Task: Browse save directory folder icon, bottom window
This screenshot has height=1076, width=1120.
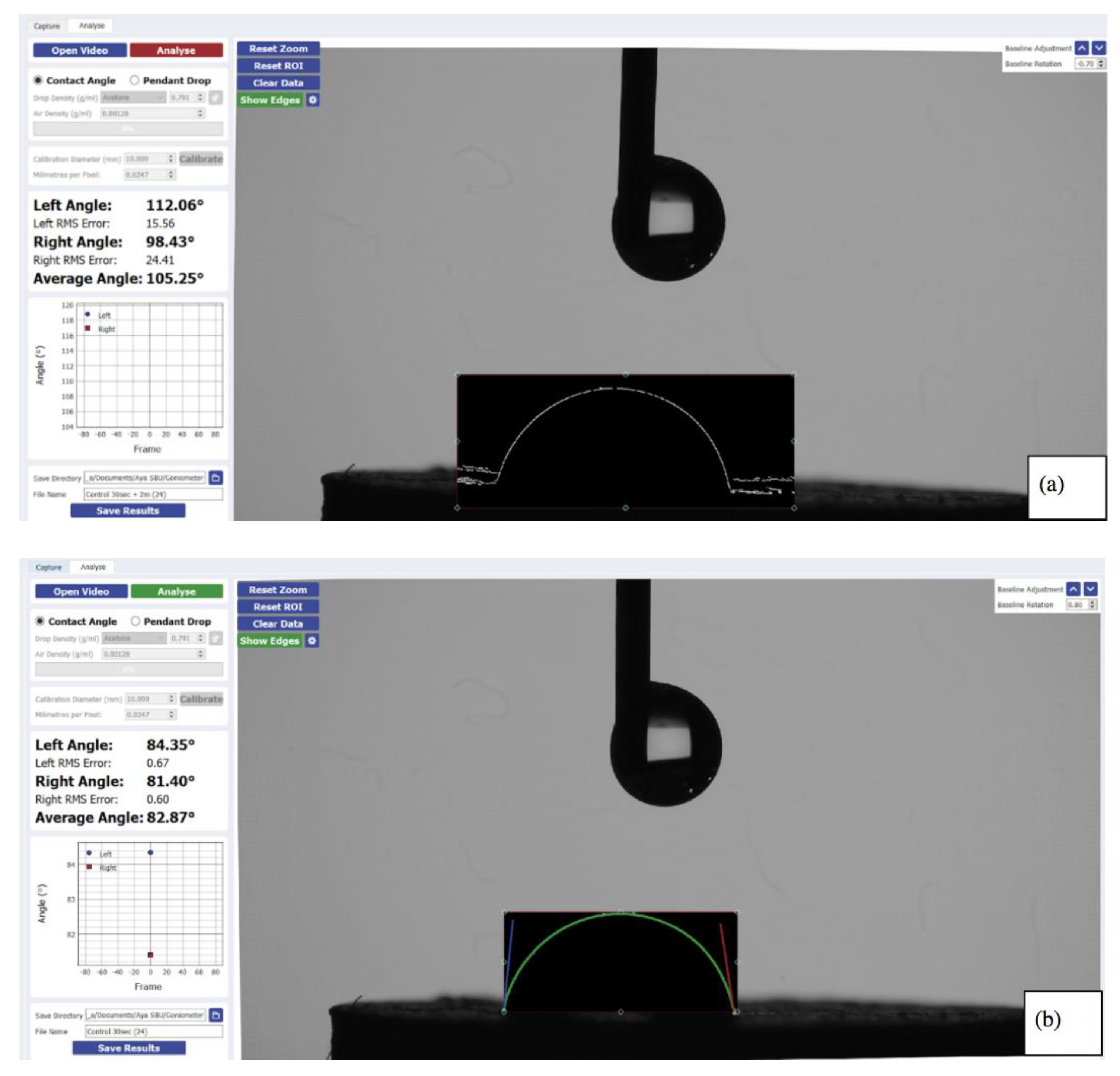Action: click(x=216, y=1015)
